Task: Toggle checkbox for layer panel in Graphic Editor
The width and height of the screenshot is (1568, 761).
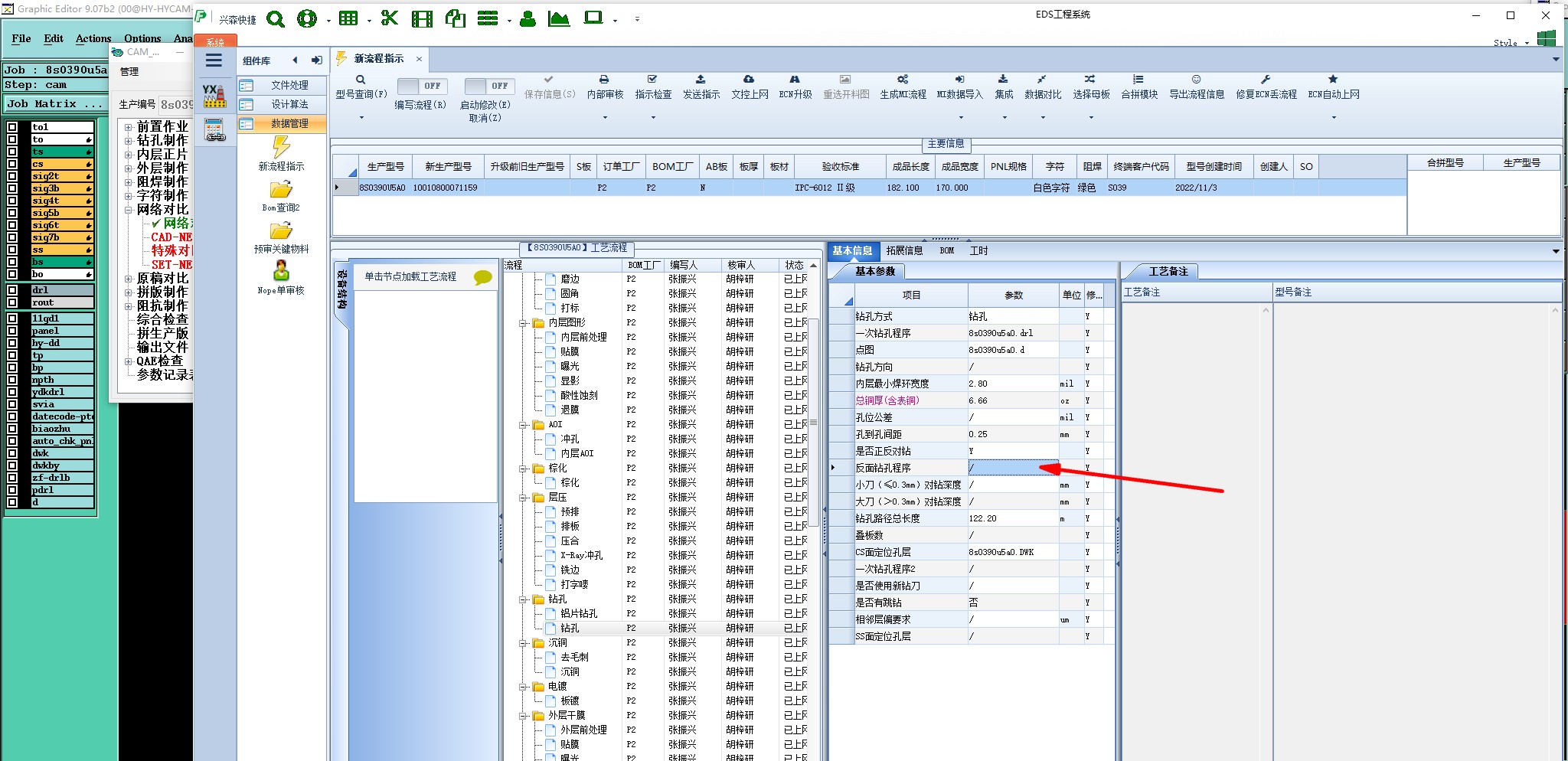Action: click(x=12, y=331)
